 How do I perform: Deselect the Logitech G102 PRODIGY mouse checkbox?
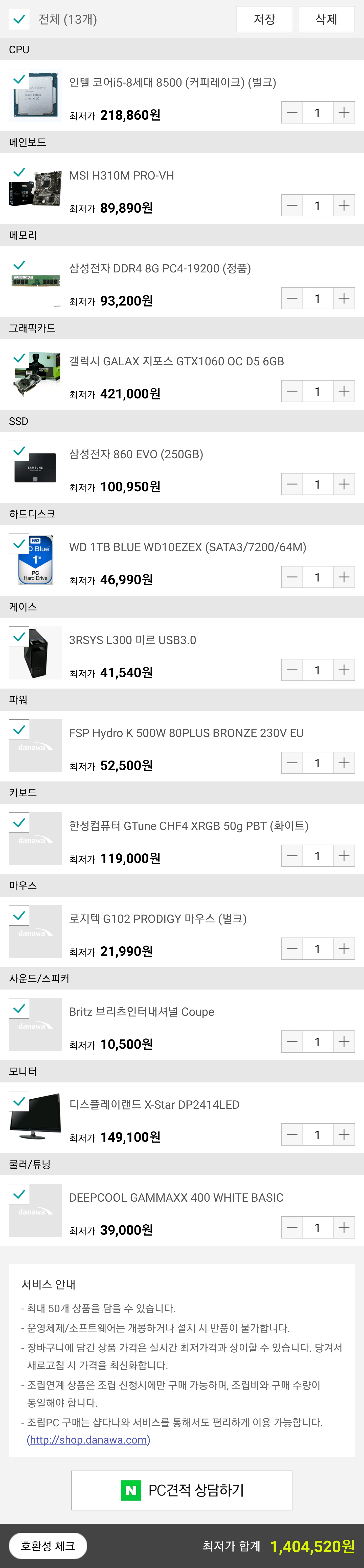[19, 915]
